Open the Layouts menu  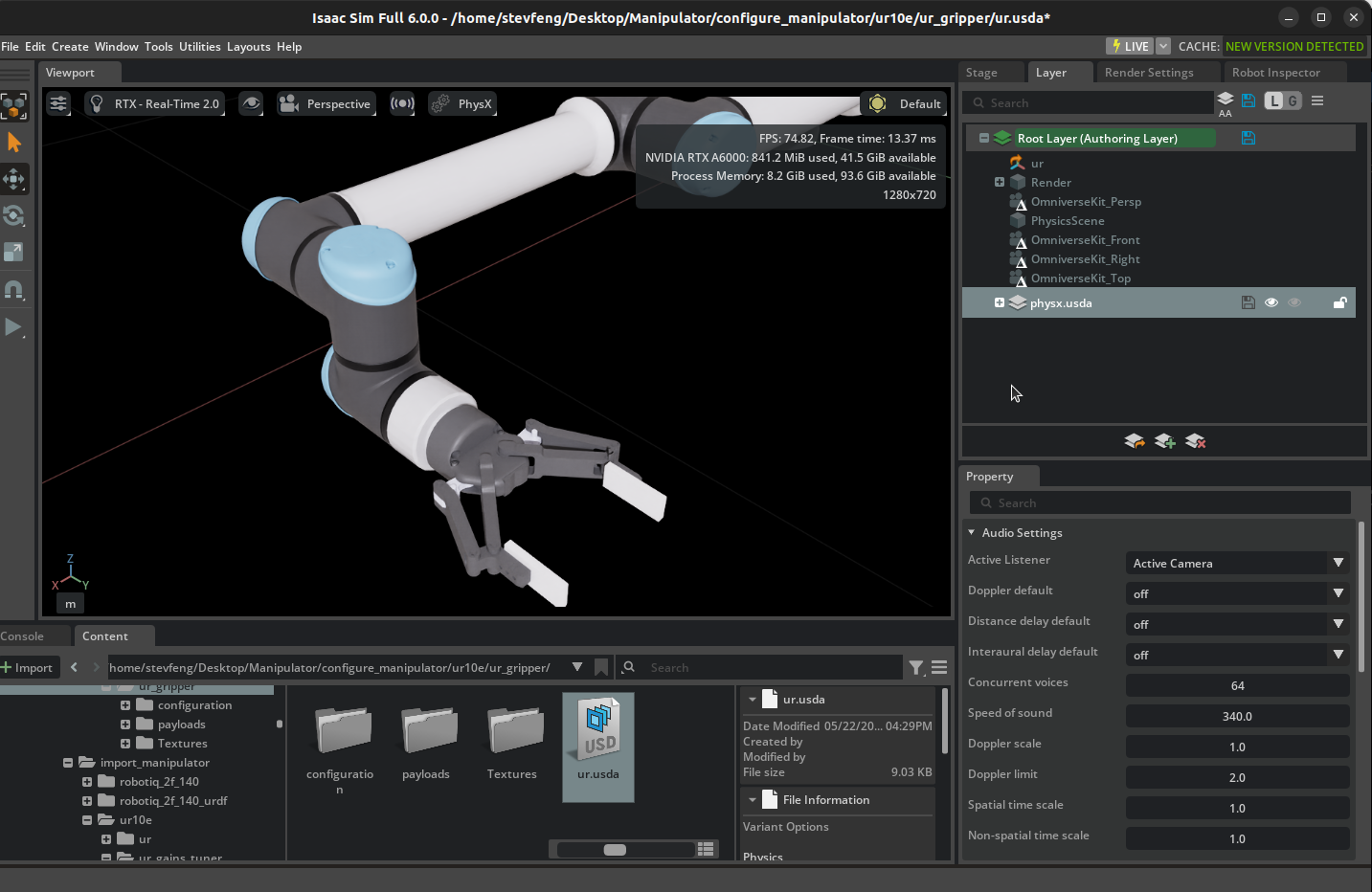[x=248, y=46]
